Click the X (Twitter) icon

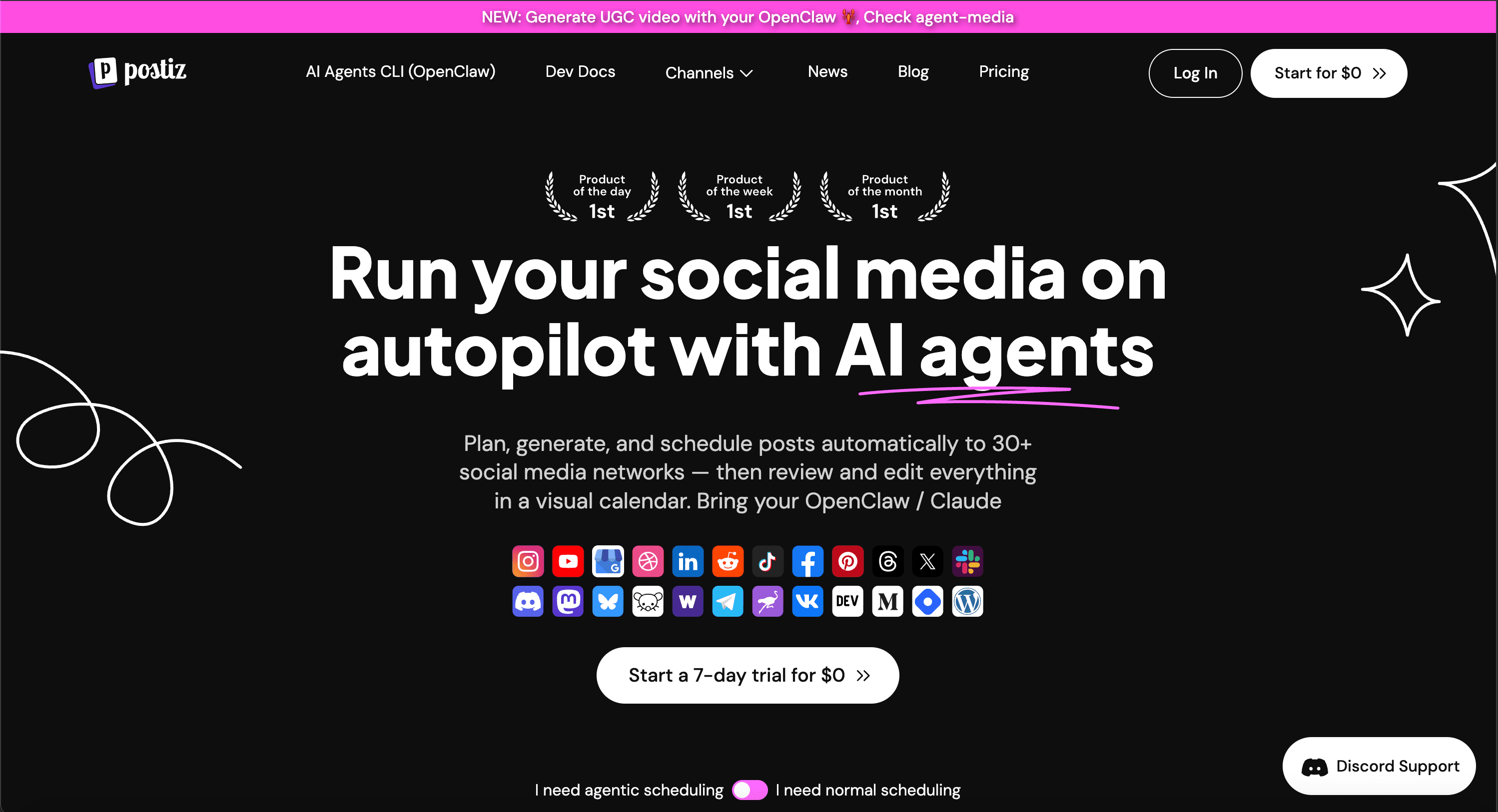pos(927,561)
